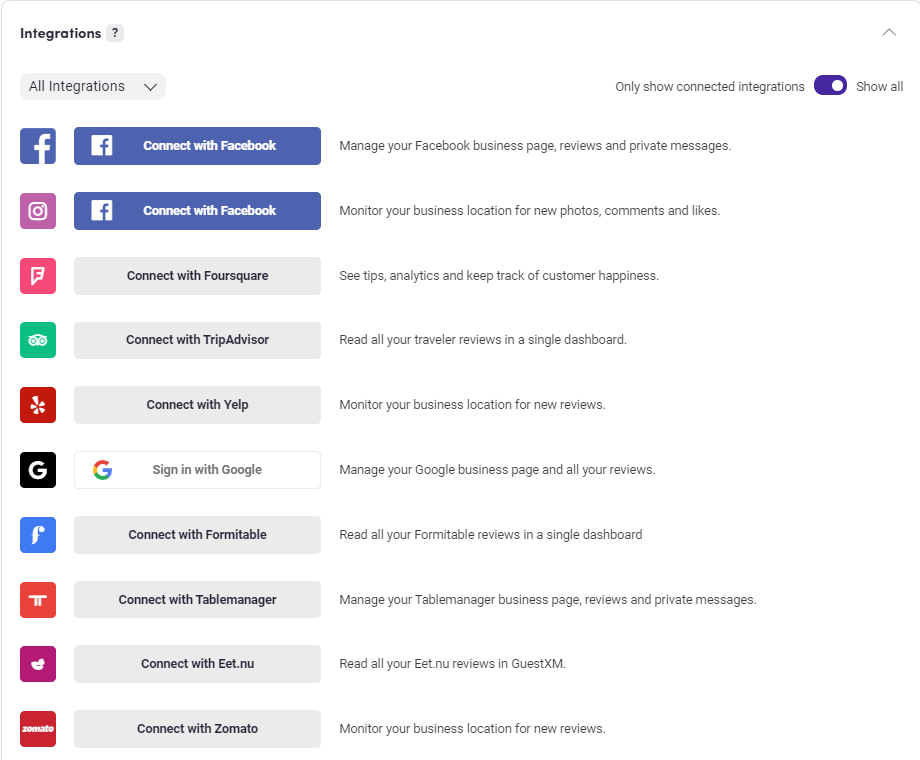Toggle only show connected integrations switch
The width and height of the screenshot is (920, 760).
(830, 86)
